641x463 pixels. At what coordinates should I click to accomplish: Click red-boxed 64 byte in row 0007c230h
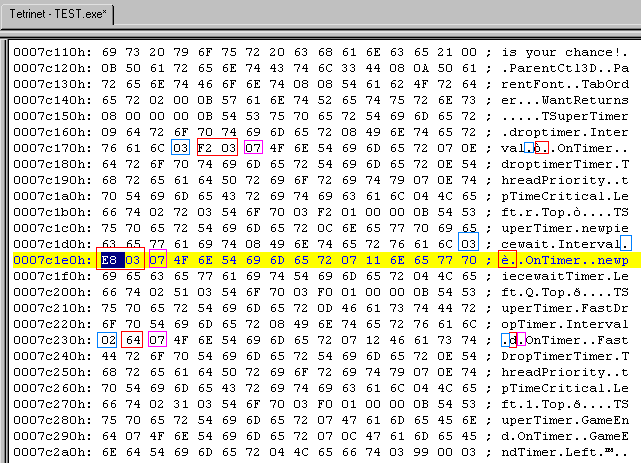point(132,340)
